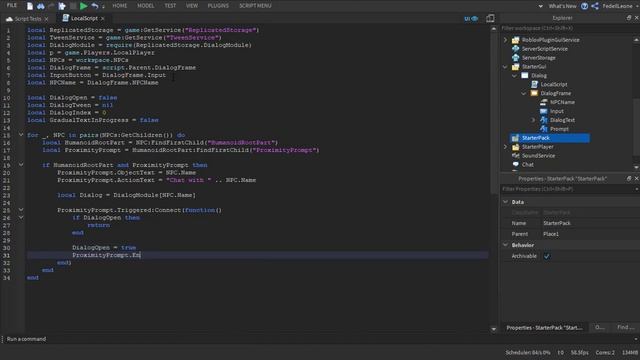Open the FILE menu
Screen dimensions: 640x360
[x=12, y=5]
